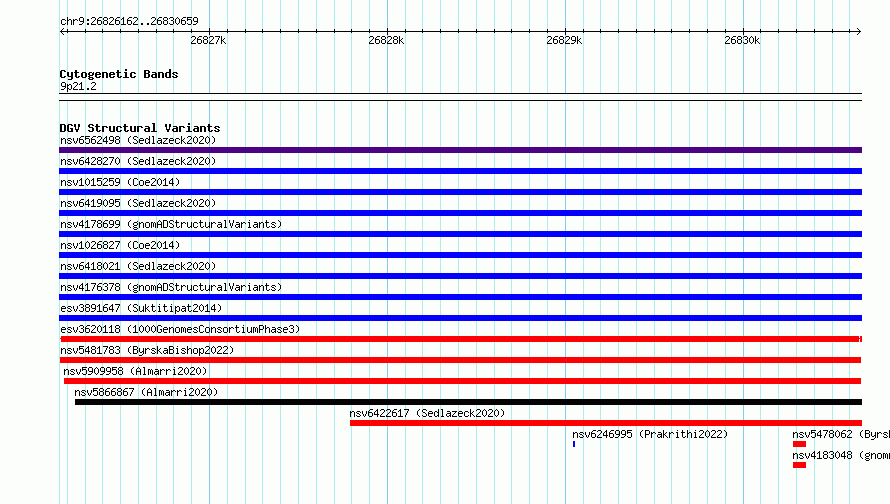
Task: Select the blue nsv1015259 variant bar
Action: (460, 192)
